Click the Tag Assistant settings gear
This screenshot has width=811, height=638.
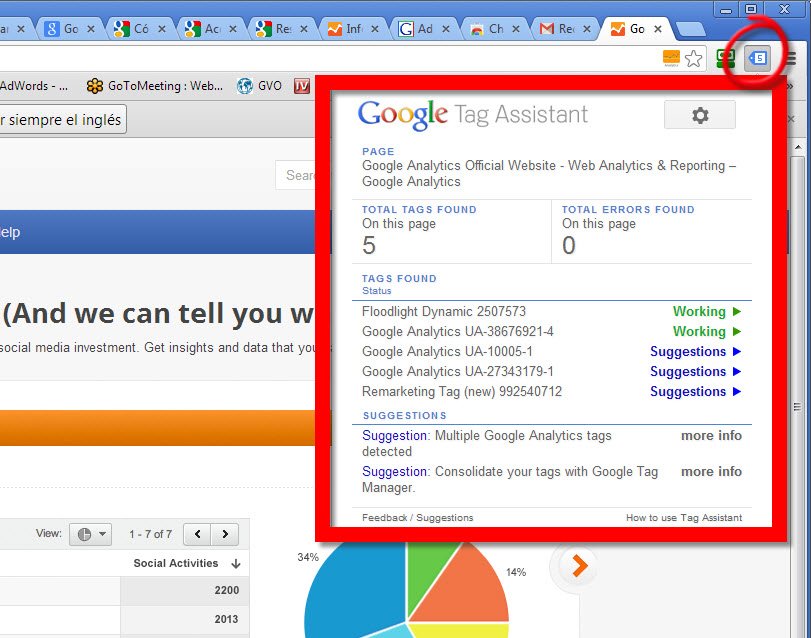699,114
